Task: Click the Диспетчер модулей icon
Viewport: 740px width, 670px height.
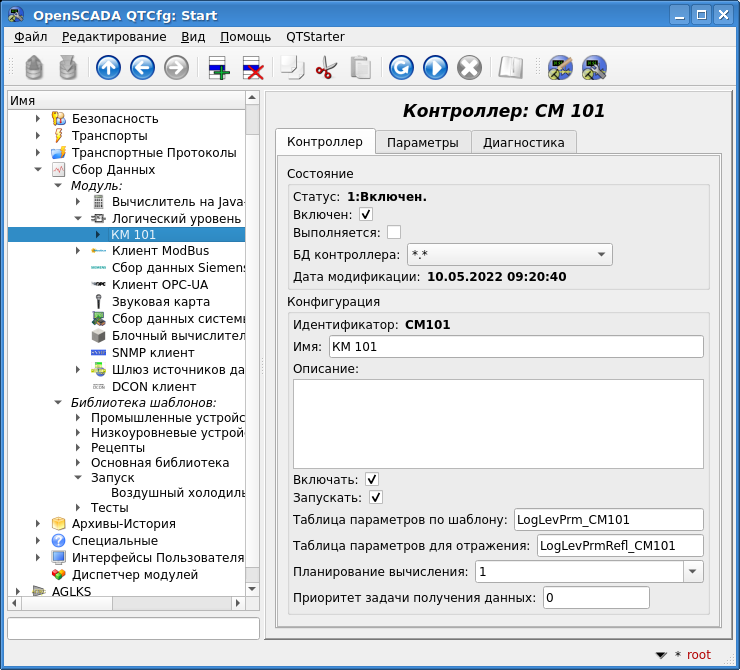Action: click(59, 574)
